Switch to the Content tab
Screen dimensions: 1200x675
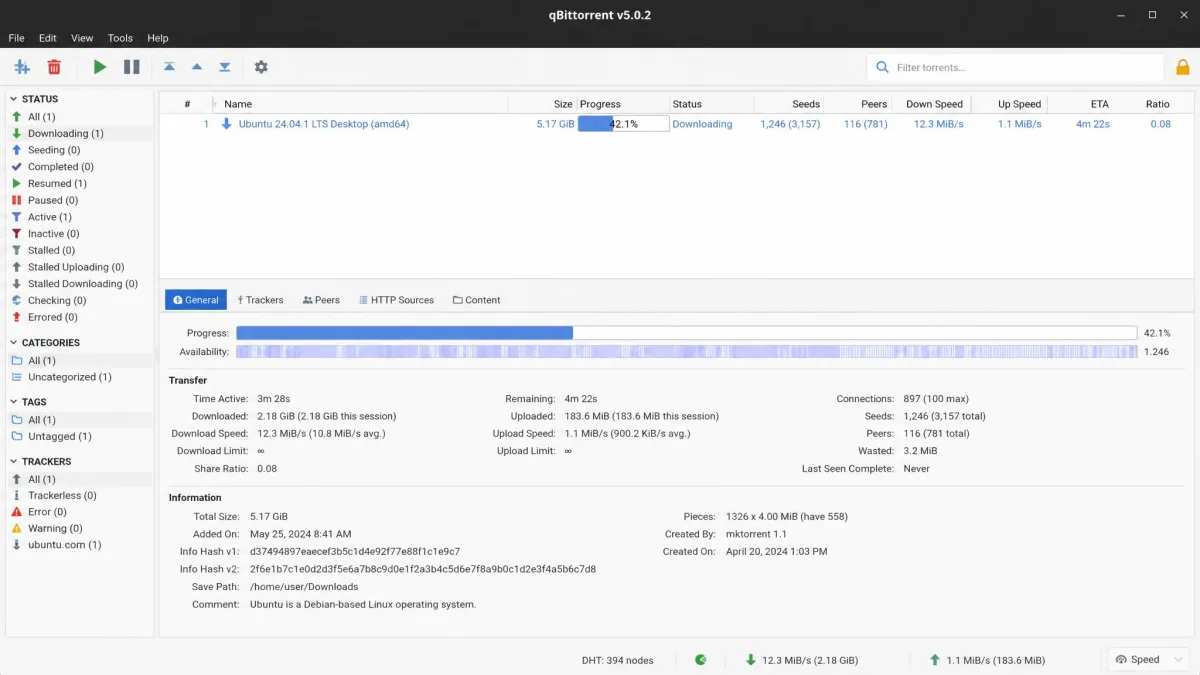click(x=476, y=300)
